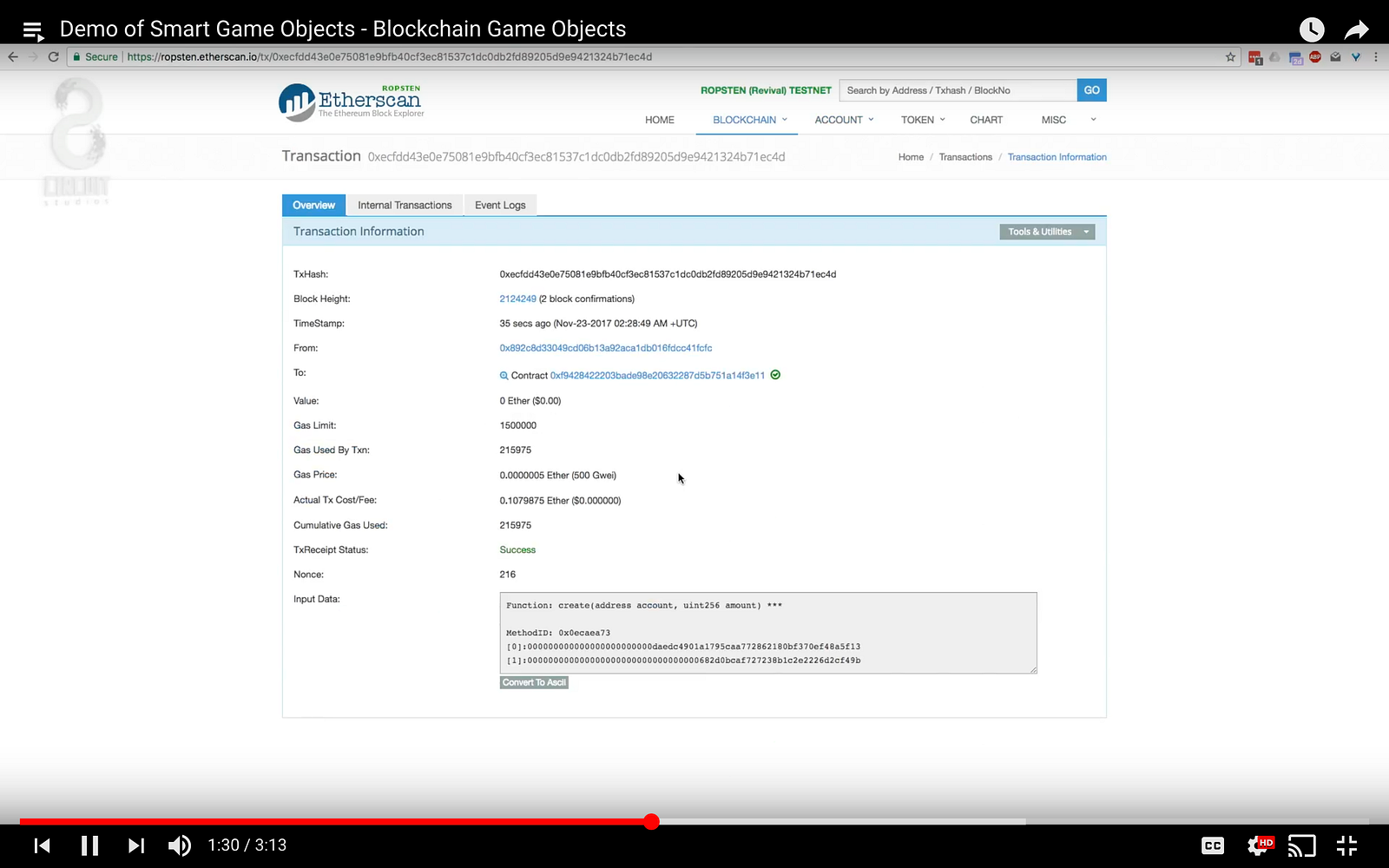Expand the MISC menu
Viewport: 1389px width, 868px height.
pyautogui.click(x=1069, y=120)
